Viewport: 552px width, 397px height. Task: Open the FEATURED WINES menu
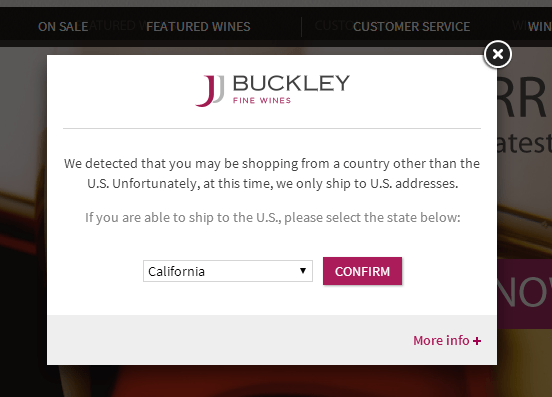198,27
